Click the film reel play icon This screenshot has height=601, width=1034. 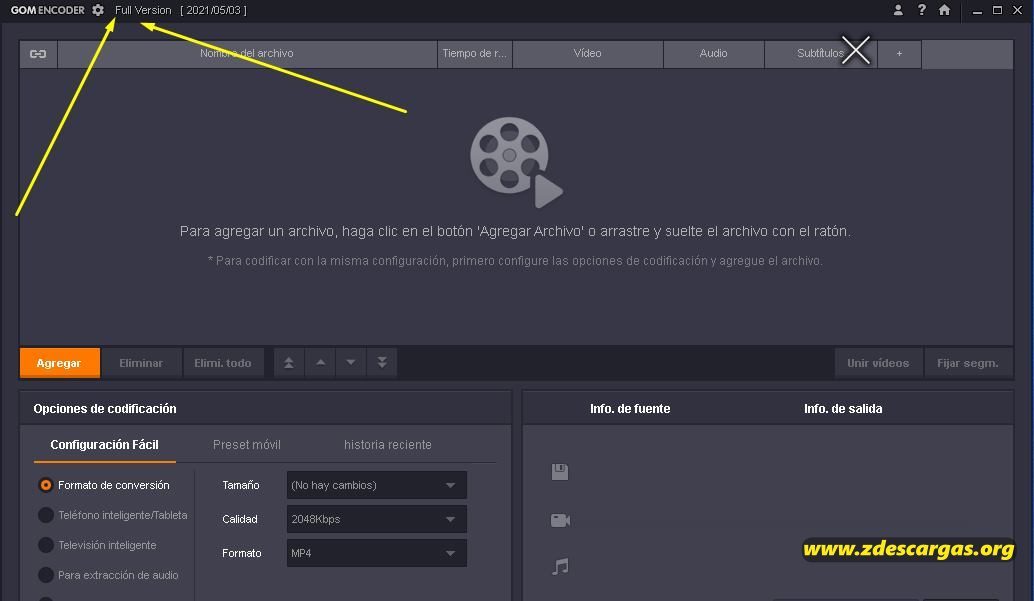pos(516,162)
